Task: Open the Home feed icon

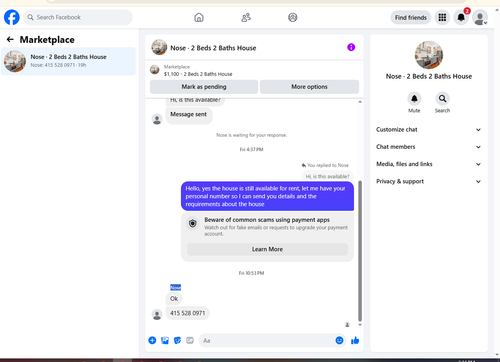Action: tap(199, 17)
